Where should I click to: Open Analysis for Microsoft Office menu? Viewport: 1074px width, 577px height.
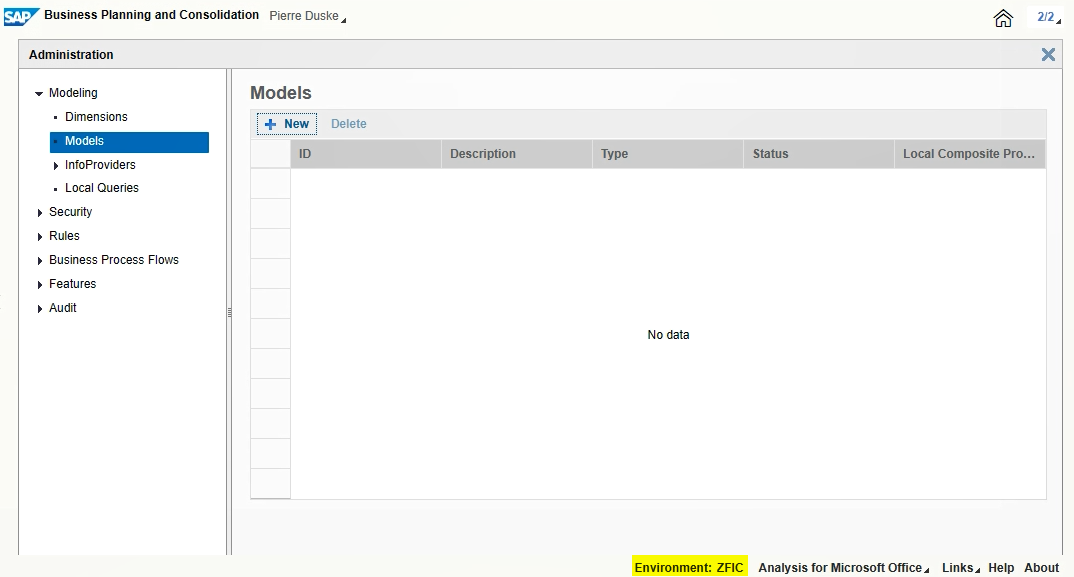tap(843, 567)
